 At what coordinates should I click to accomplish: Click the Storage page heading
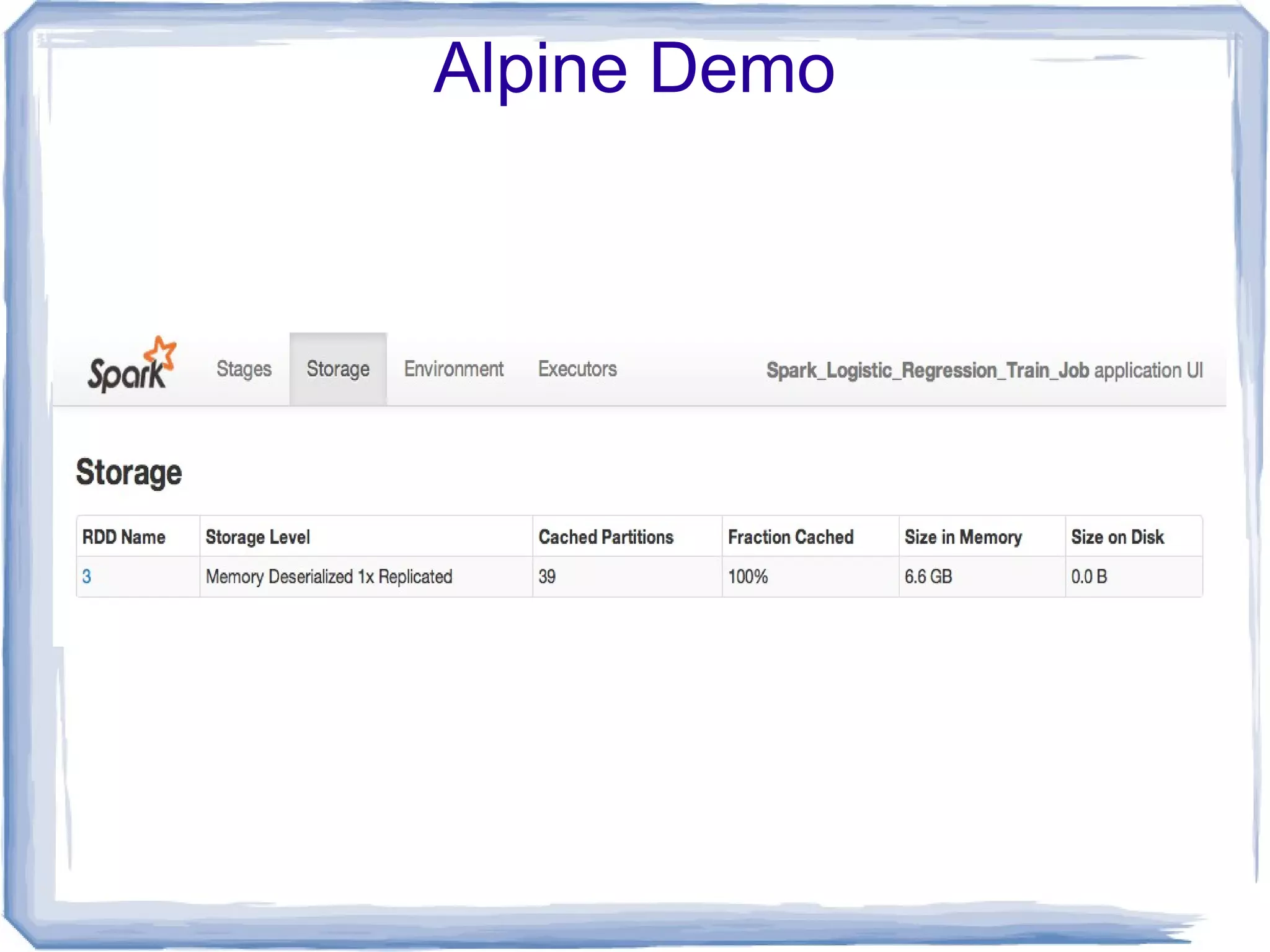[129, 473]
